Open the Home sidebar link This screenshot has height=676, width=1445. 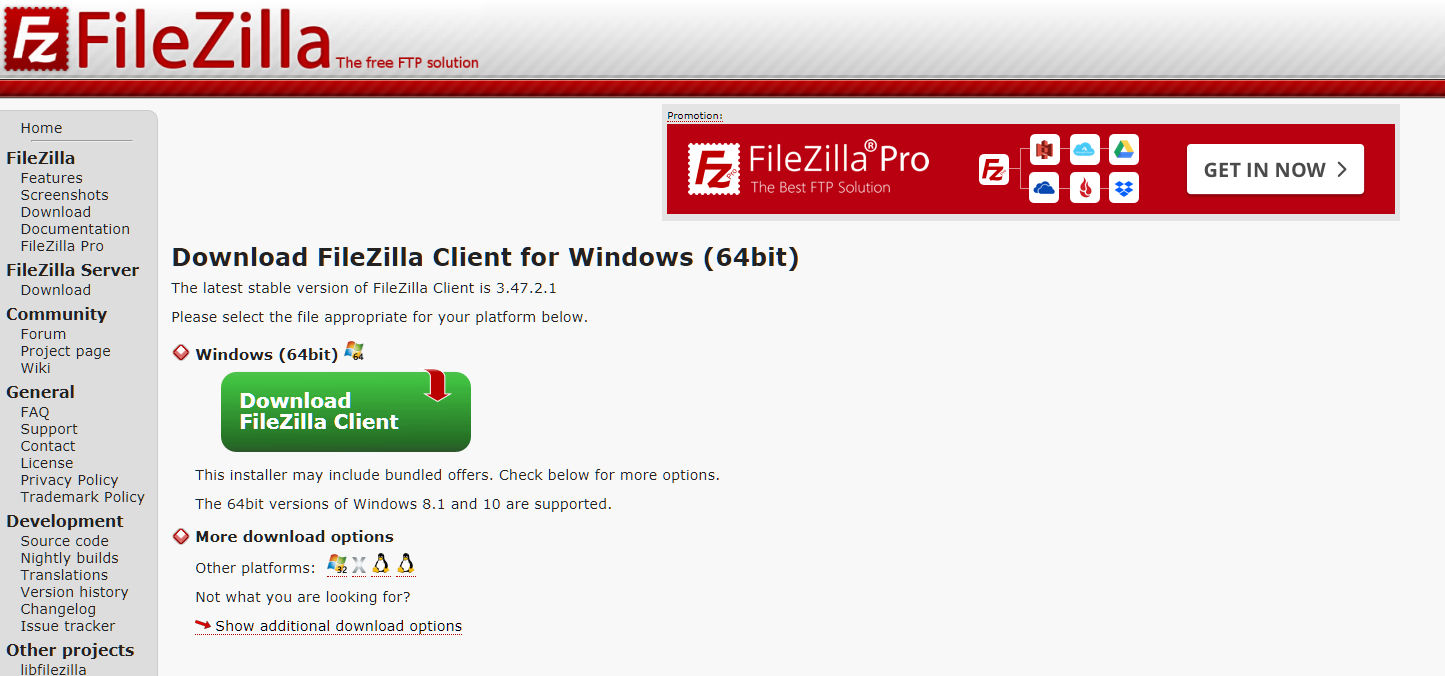pos(41,128)
